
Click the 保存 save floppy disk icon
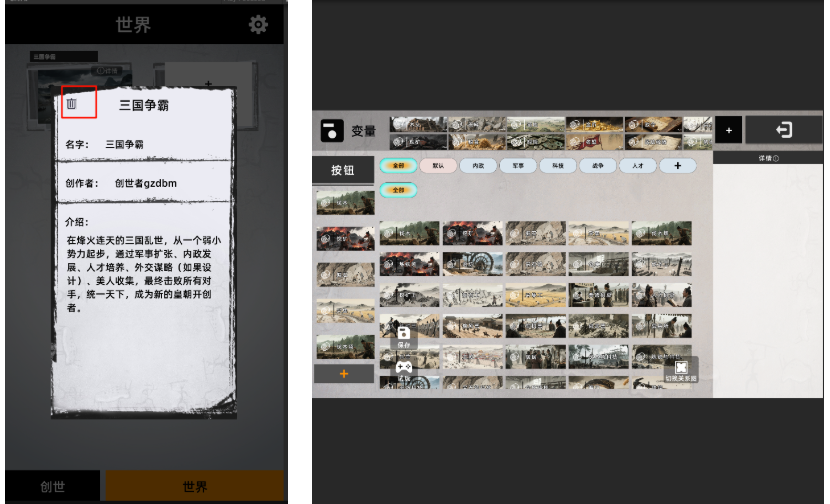coord(403,334)
